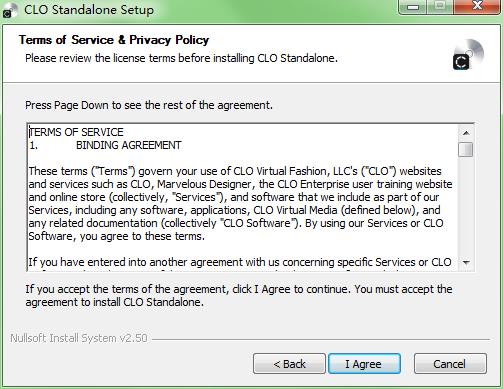Accept the terms with I Agree button

click(x=364, y=364)
